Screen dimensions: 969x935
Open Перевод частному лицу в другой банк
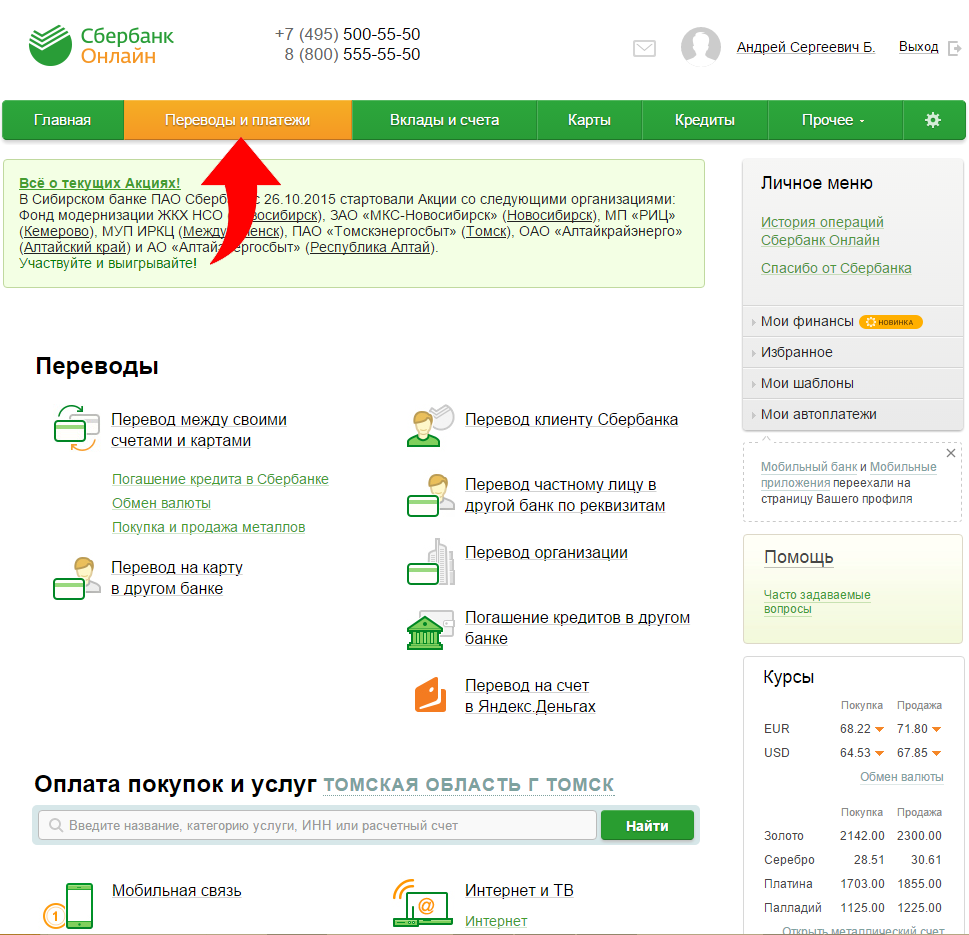click(x=565, y=495)
